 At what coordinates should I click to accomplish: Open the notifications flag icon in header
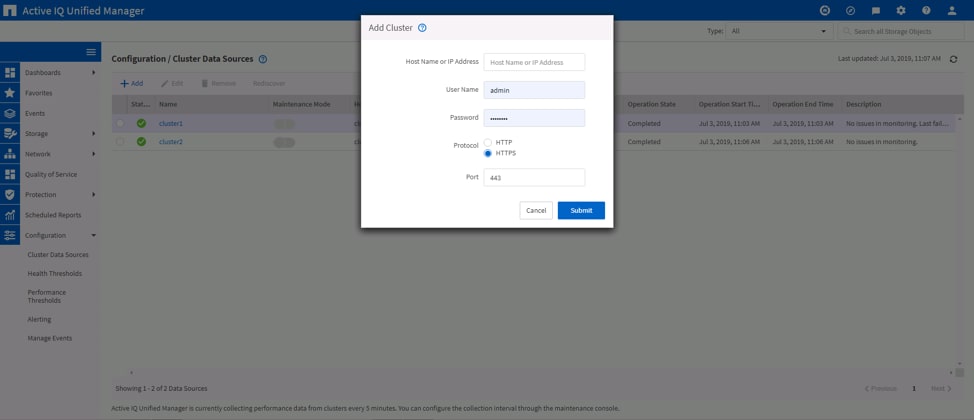876,11
